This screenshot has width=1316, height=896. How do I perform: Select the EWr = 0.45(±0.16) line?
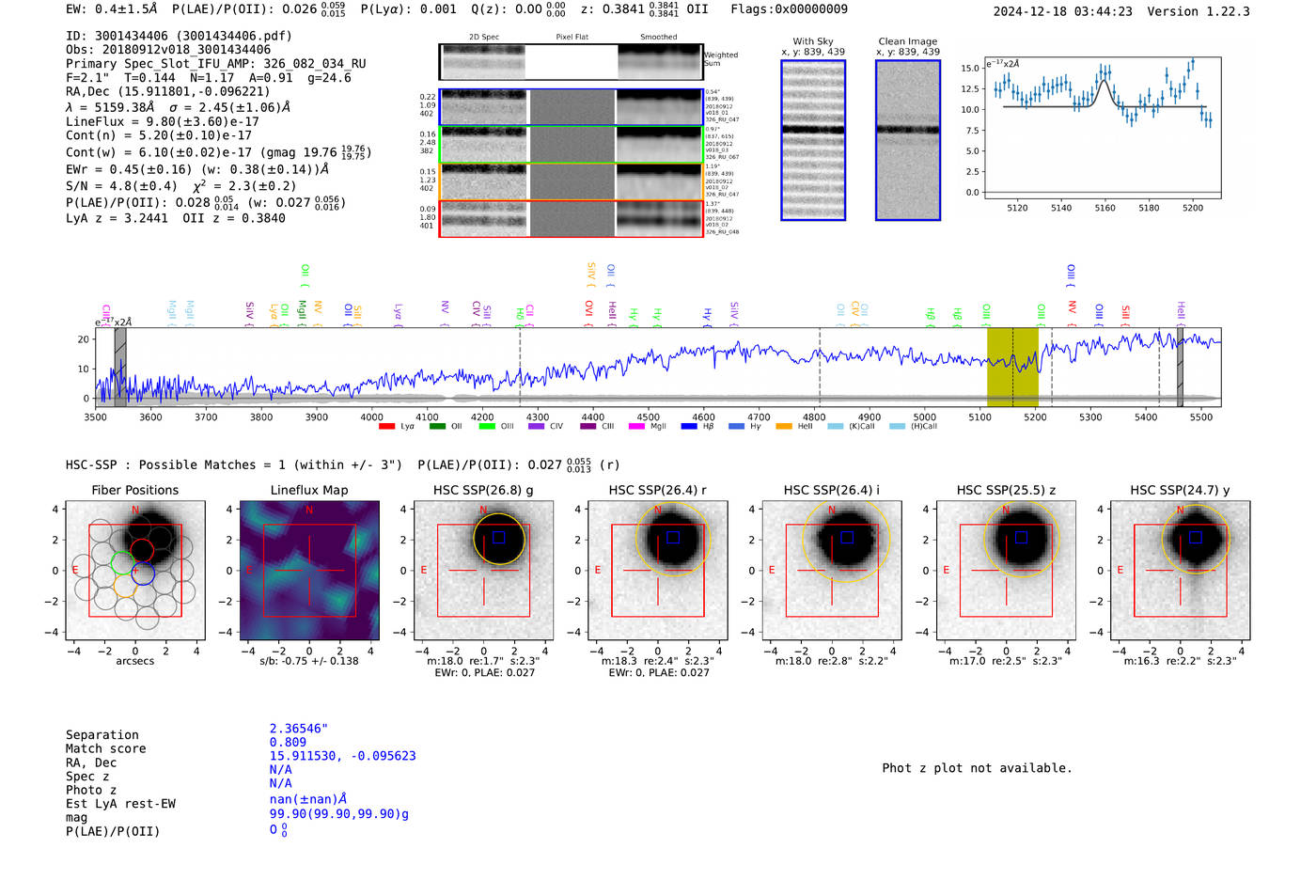[x=197, y=169]
